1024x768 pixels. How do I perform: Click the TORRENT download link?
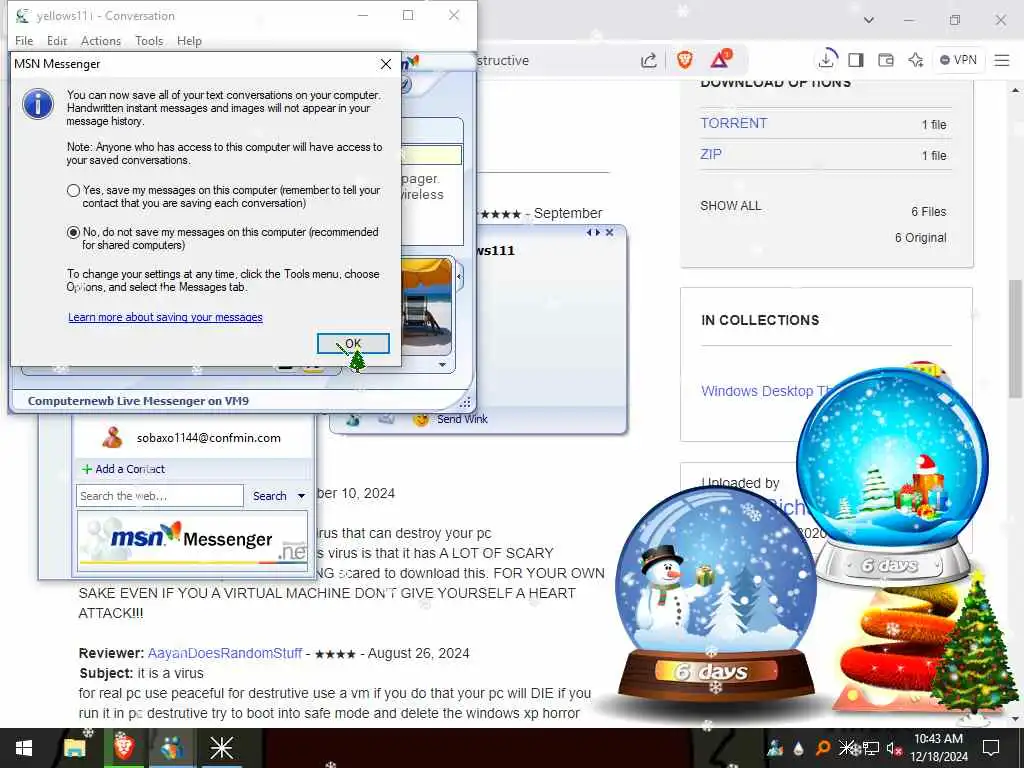point(733,123)
